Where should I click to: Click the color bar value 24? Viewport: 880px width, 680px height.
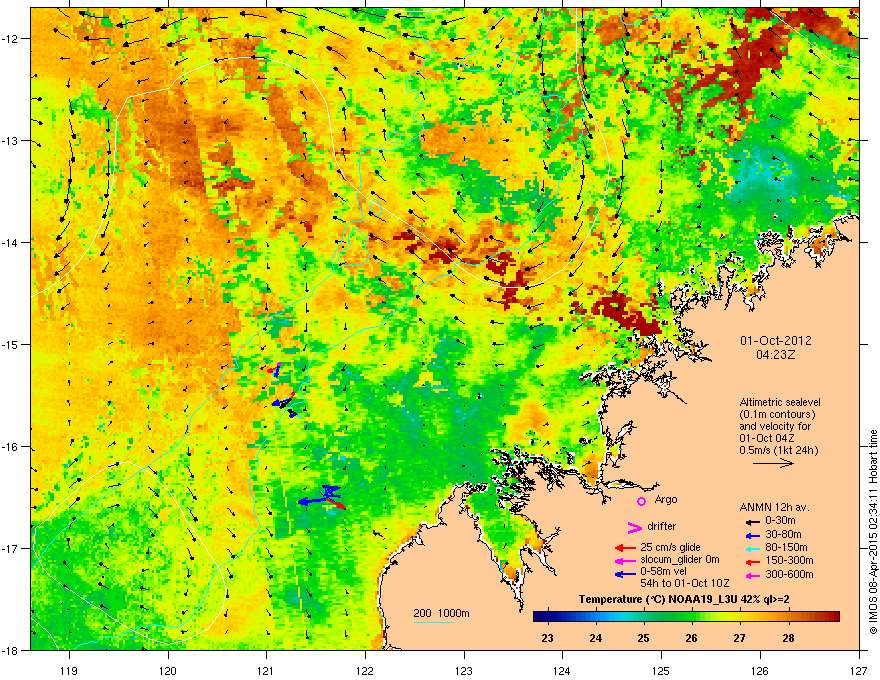click(595, 638)
